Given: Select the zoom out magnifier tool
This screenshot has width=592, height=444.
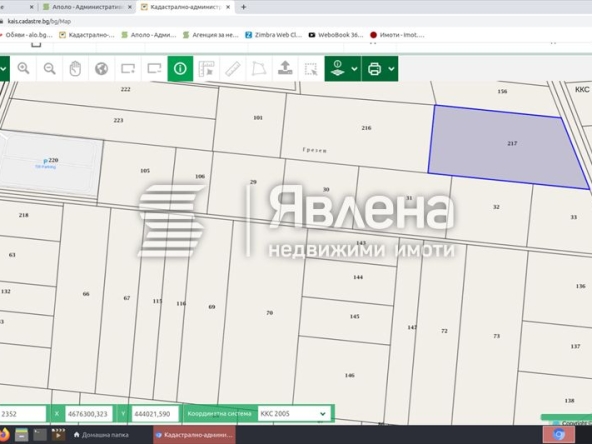Looking at the screenshot, I should pos(49,69).
